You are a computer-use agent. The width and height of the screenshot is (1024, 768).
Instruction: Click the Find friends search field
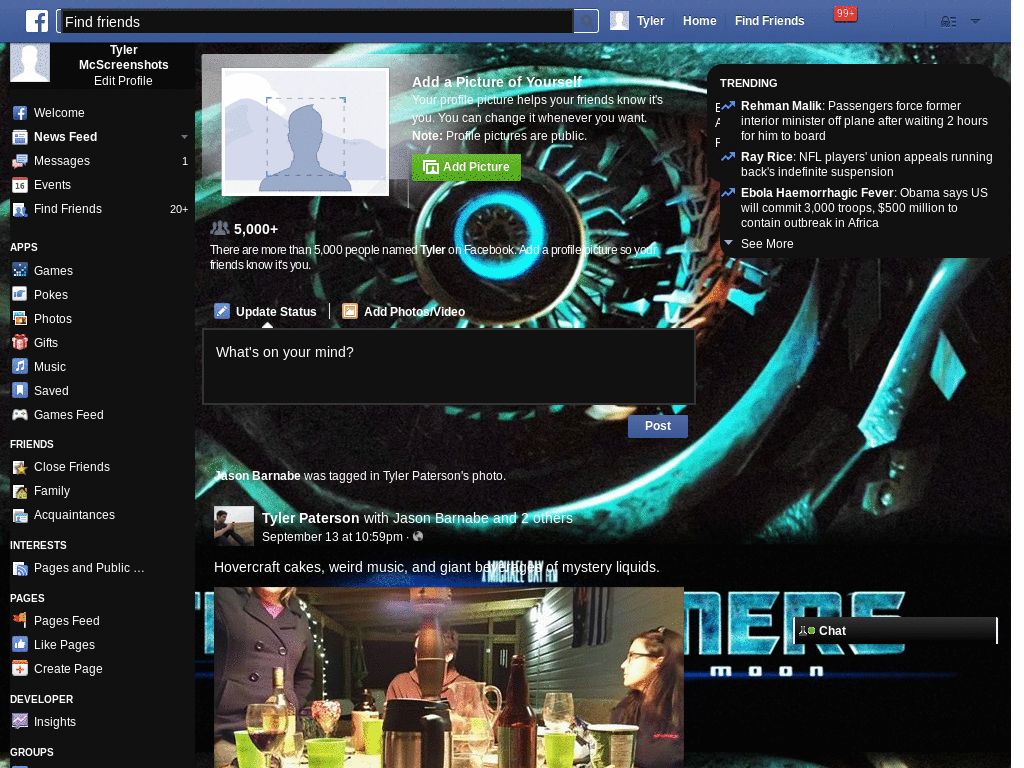click(315, 22)
